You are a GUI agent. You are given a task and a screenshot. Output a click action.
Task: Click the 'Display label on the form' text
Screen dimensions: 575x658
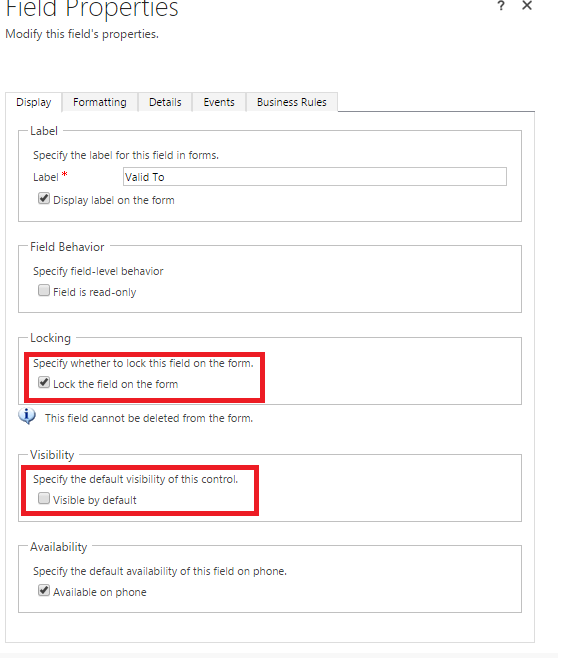pos(114,201)
